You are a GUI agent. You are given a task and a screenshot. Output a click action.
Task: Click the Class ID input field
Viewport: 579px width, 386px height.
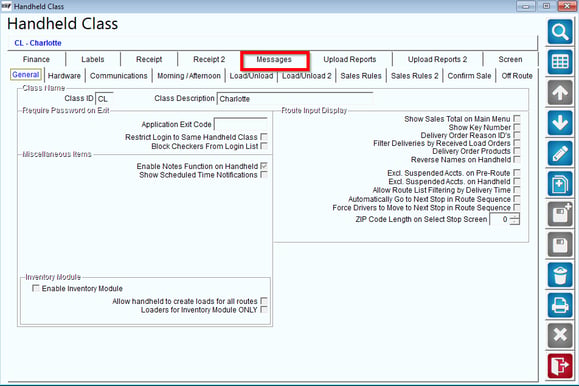pyautogui.click(x=104, y=99)
